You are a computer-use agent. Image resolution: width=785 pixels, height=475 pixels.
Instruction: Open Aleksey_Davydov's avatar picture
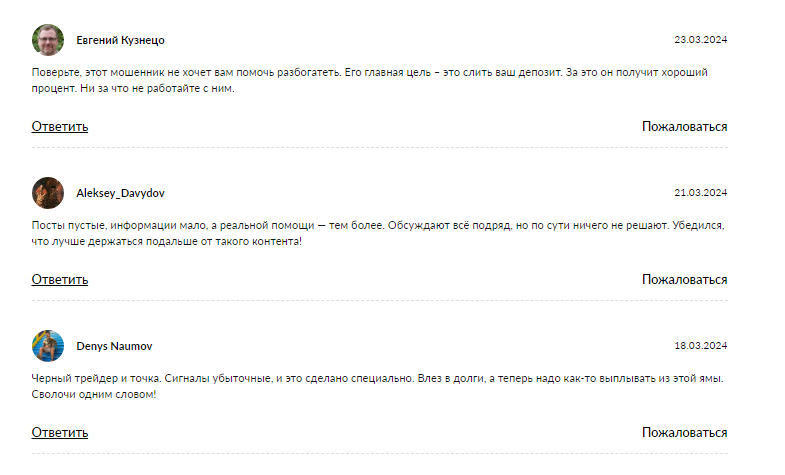(x=48, y=192)
